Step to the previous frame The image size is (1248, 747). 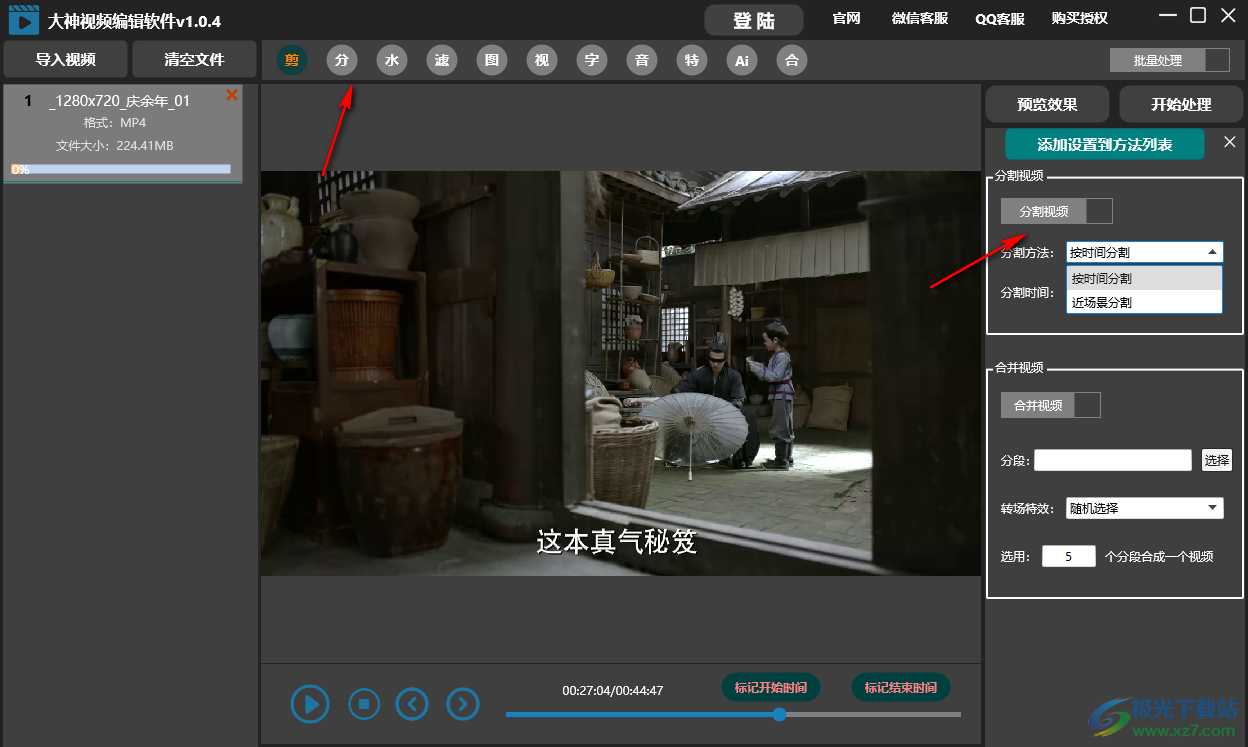click(x=412, y=704)
